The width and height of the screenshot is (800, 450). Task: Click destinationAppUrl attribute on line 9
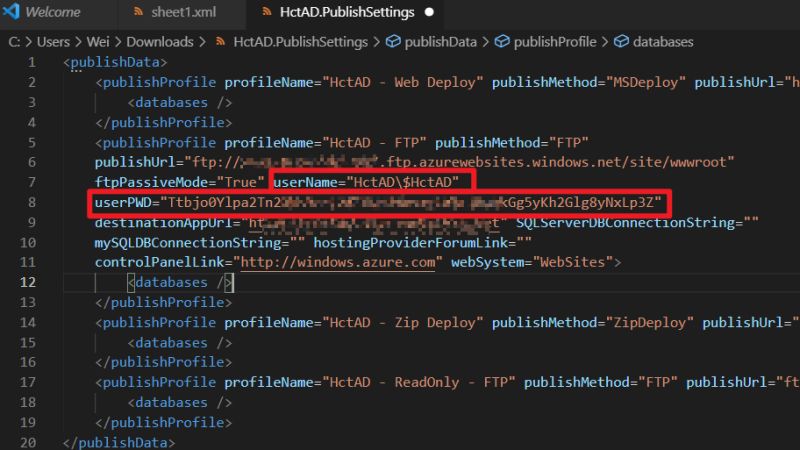point(301,222)
